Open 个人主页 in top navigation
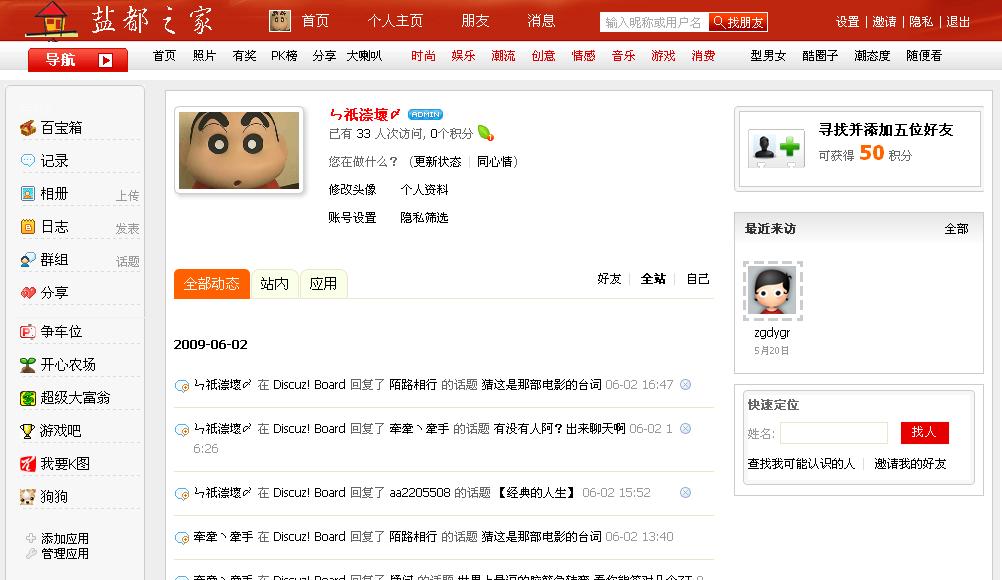 coord(395,21)
